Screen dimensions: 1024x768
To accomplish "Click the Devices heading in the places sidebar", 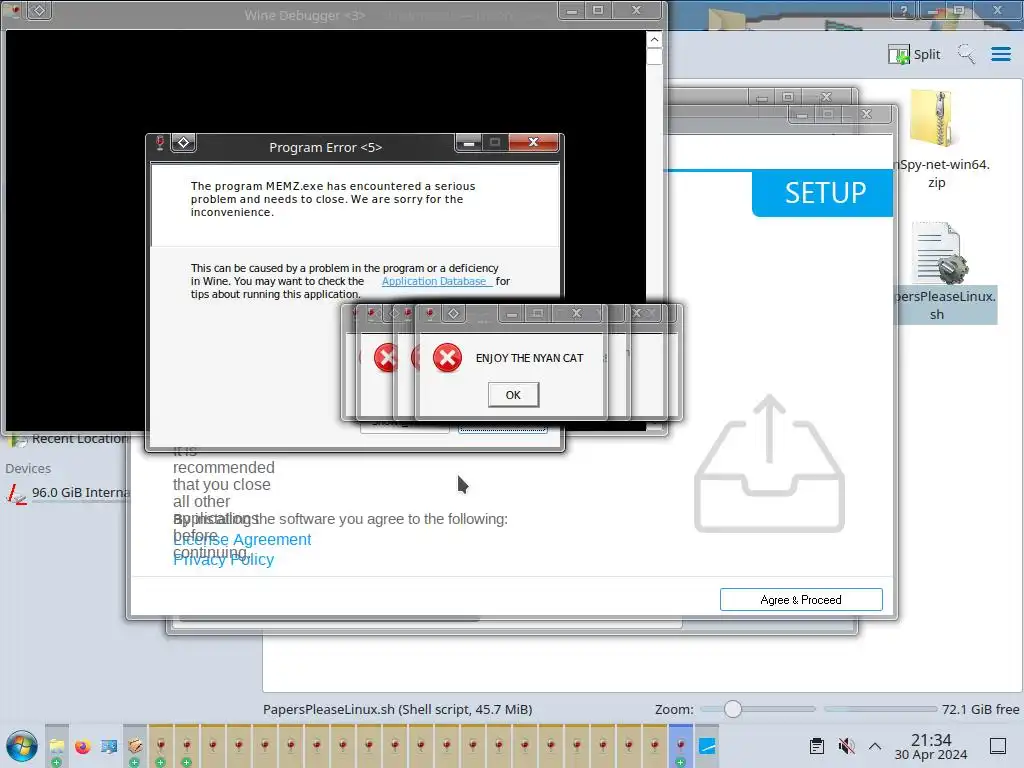I will [x=28, y=468].
